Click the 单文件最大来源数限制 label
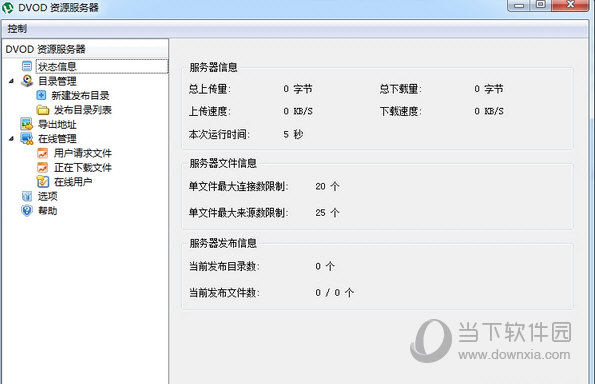 point(239,212)
